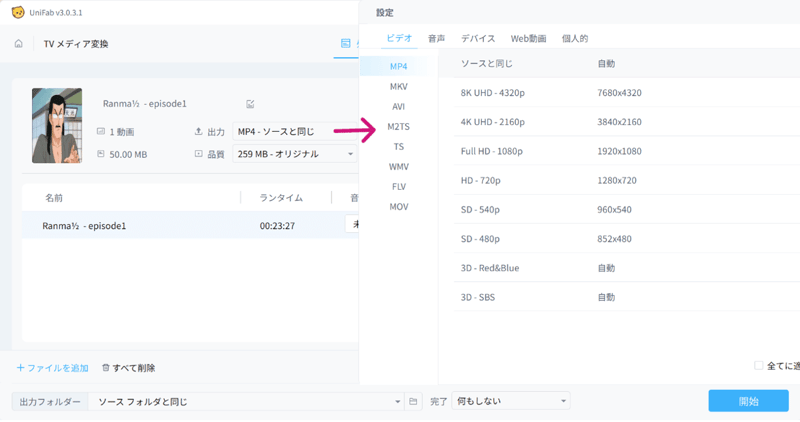Click すべて削除 button text

[134, 368]
